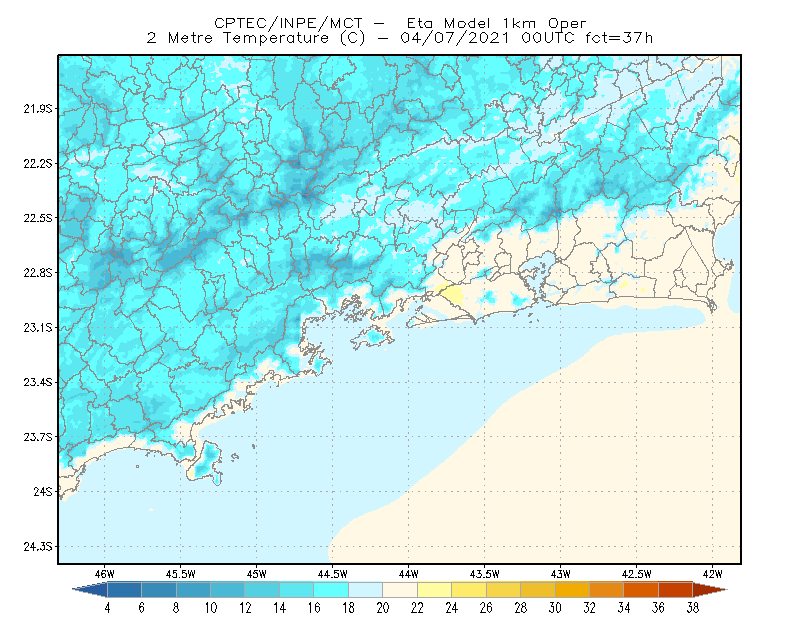Click the colorbar tick label 28
The height and width of the screenshot is (618, 800).
[x=520, y=608]
